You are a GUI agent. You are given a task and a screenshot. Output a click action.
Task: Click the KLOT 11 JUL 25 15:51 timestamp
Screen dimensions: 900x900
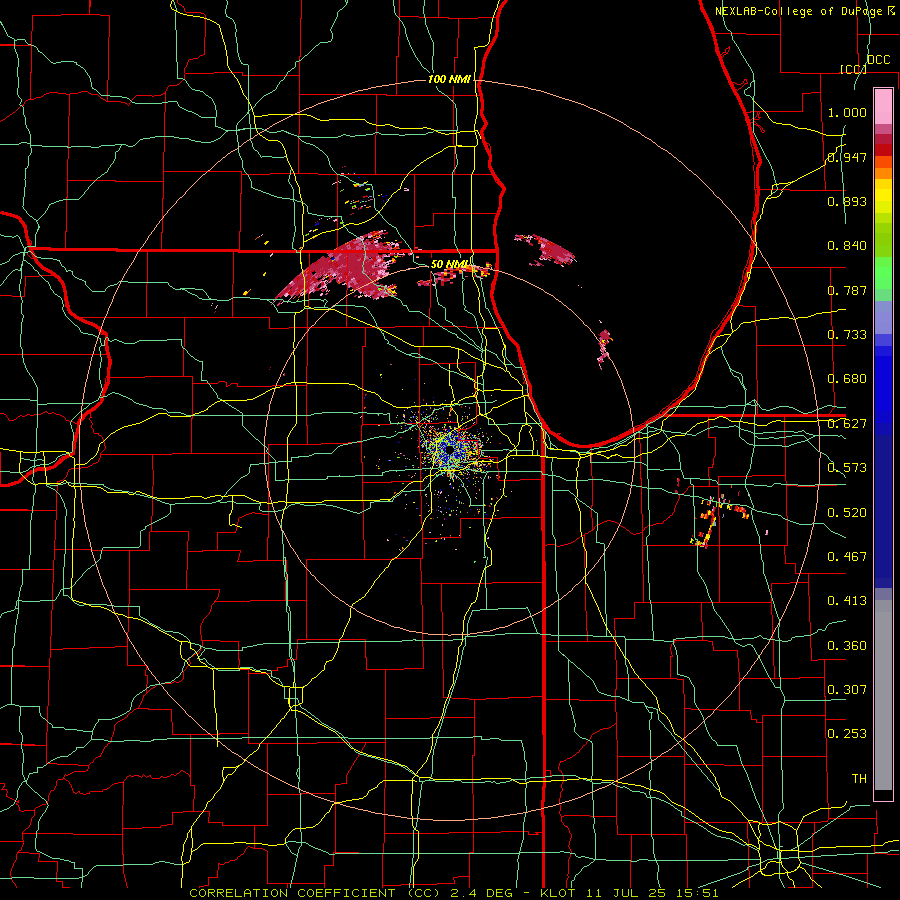(x=630, y=893)
